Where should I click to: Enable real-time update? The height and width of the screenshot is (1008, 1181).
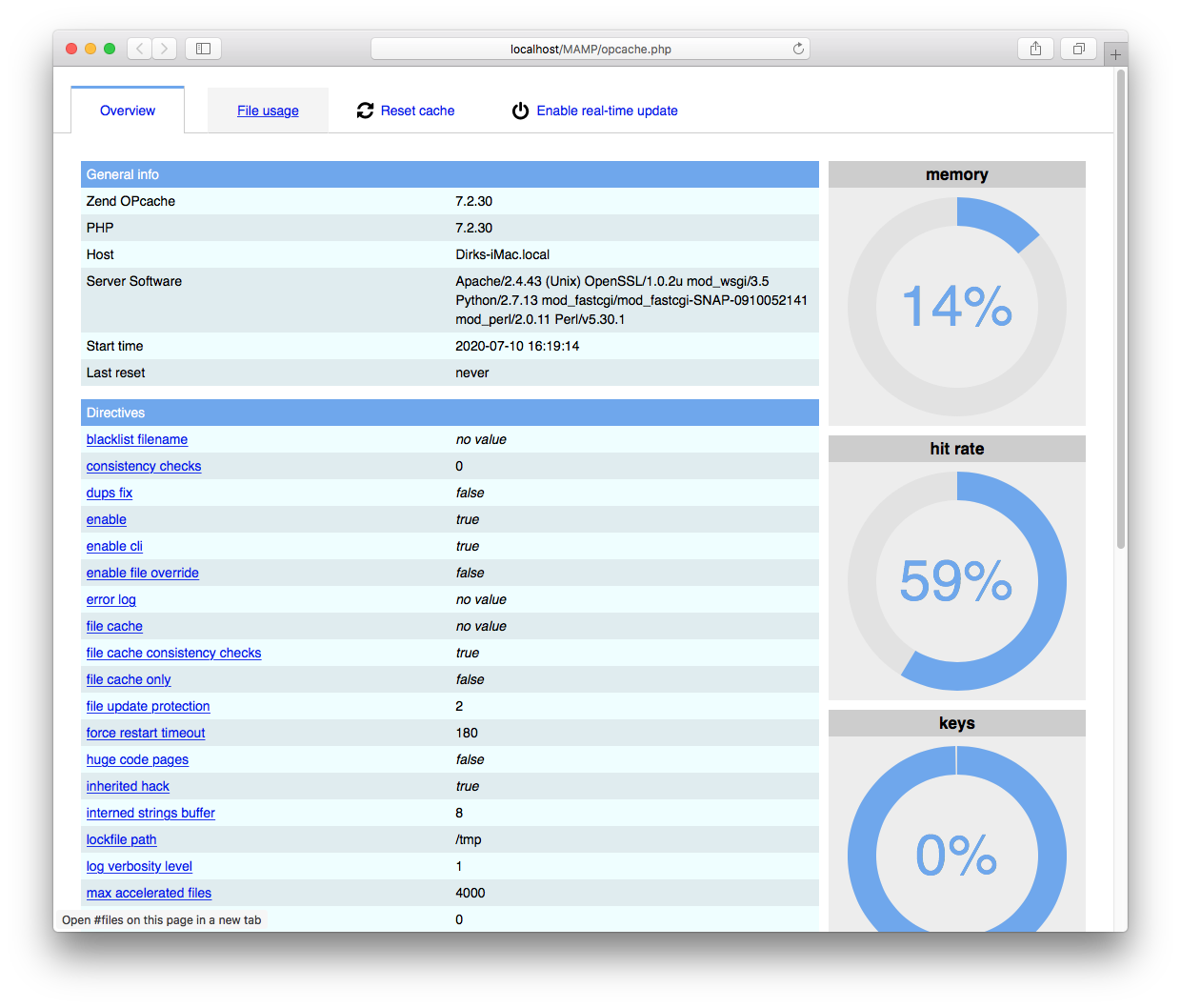[x=607, y=111]
